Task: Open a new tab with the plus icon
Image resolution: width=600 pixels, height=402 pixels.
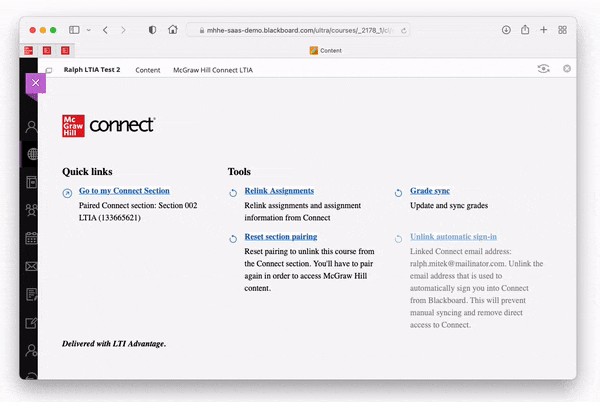Action: 544,30
